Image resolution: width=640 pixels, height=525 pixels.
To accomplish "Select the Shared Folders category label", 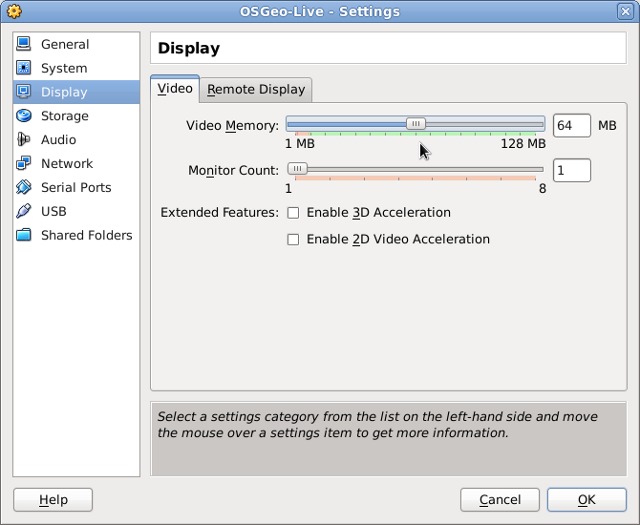I will click(x=87, y=235).
